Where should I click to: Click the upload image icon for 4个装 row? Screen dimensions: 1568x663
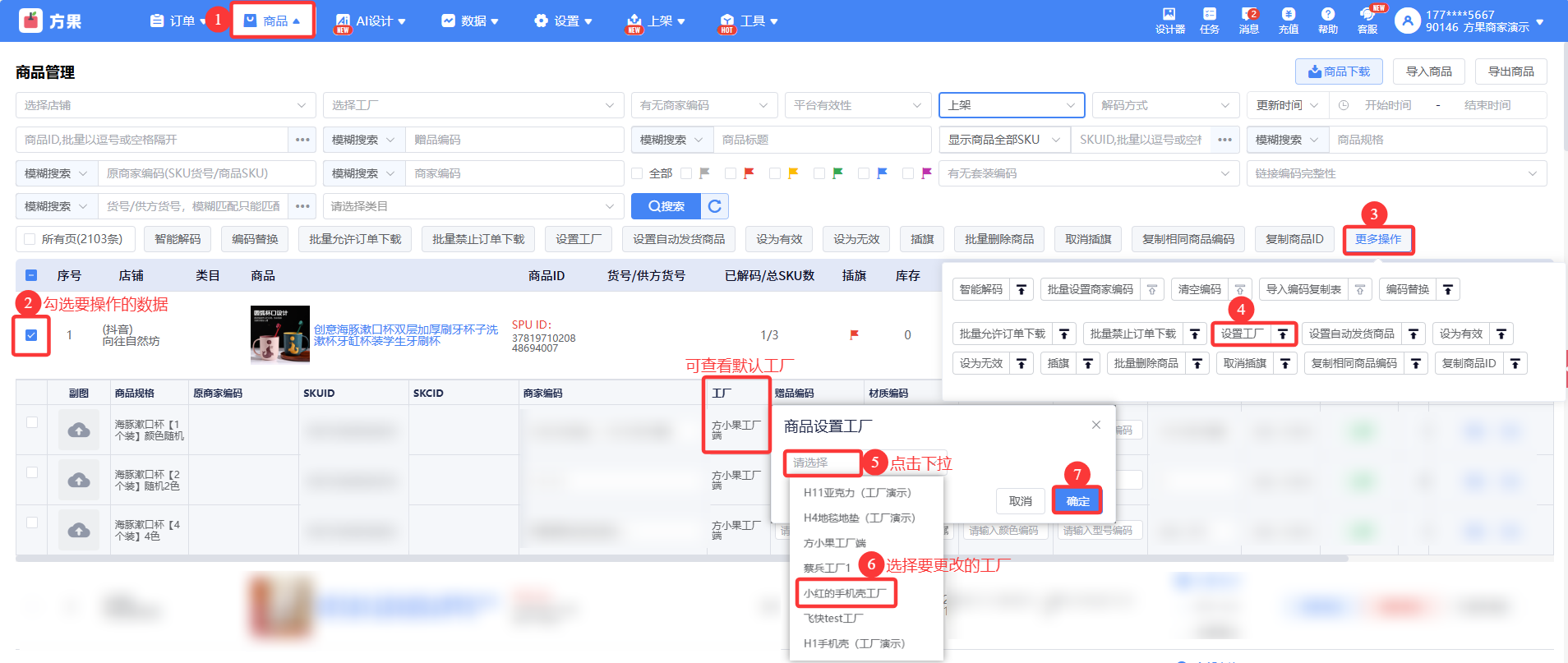pyautogui.click(x=79, y=530)
